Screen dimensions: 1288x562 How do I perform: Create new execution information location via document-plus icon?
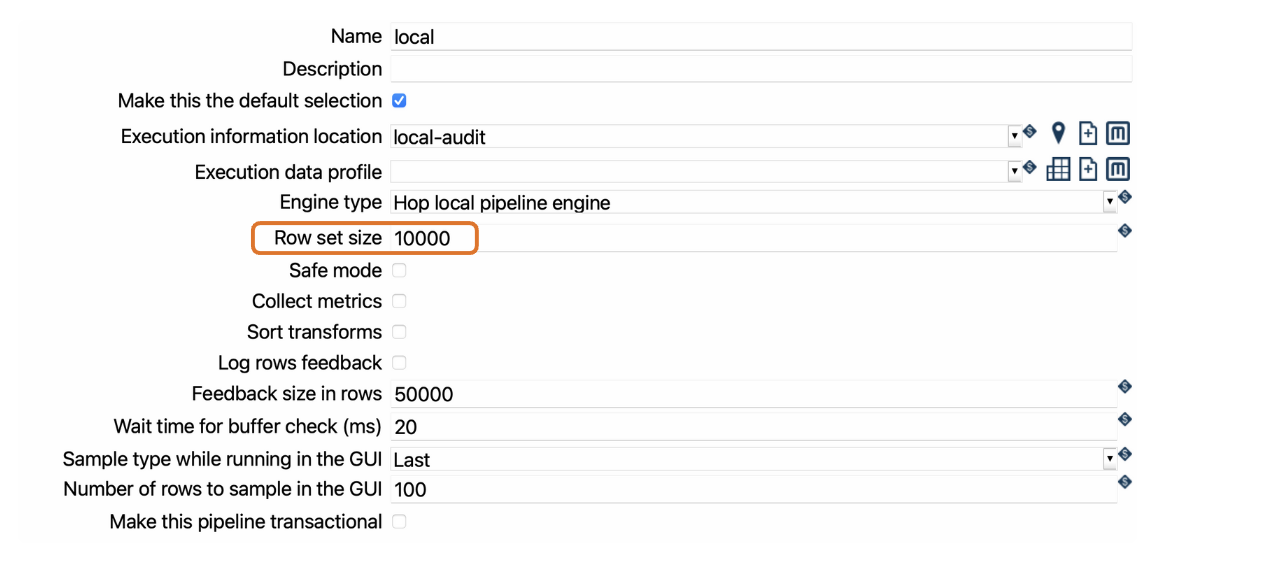coord(1088,134)
